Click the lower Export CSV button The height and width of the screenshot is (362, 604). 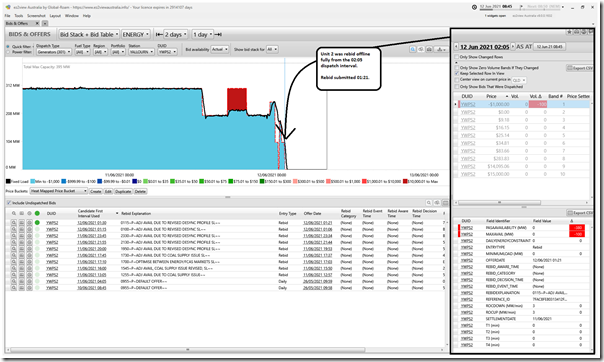click(x=580, y=213)
